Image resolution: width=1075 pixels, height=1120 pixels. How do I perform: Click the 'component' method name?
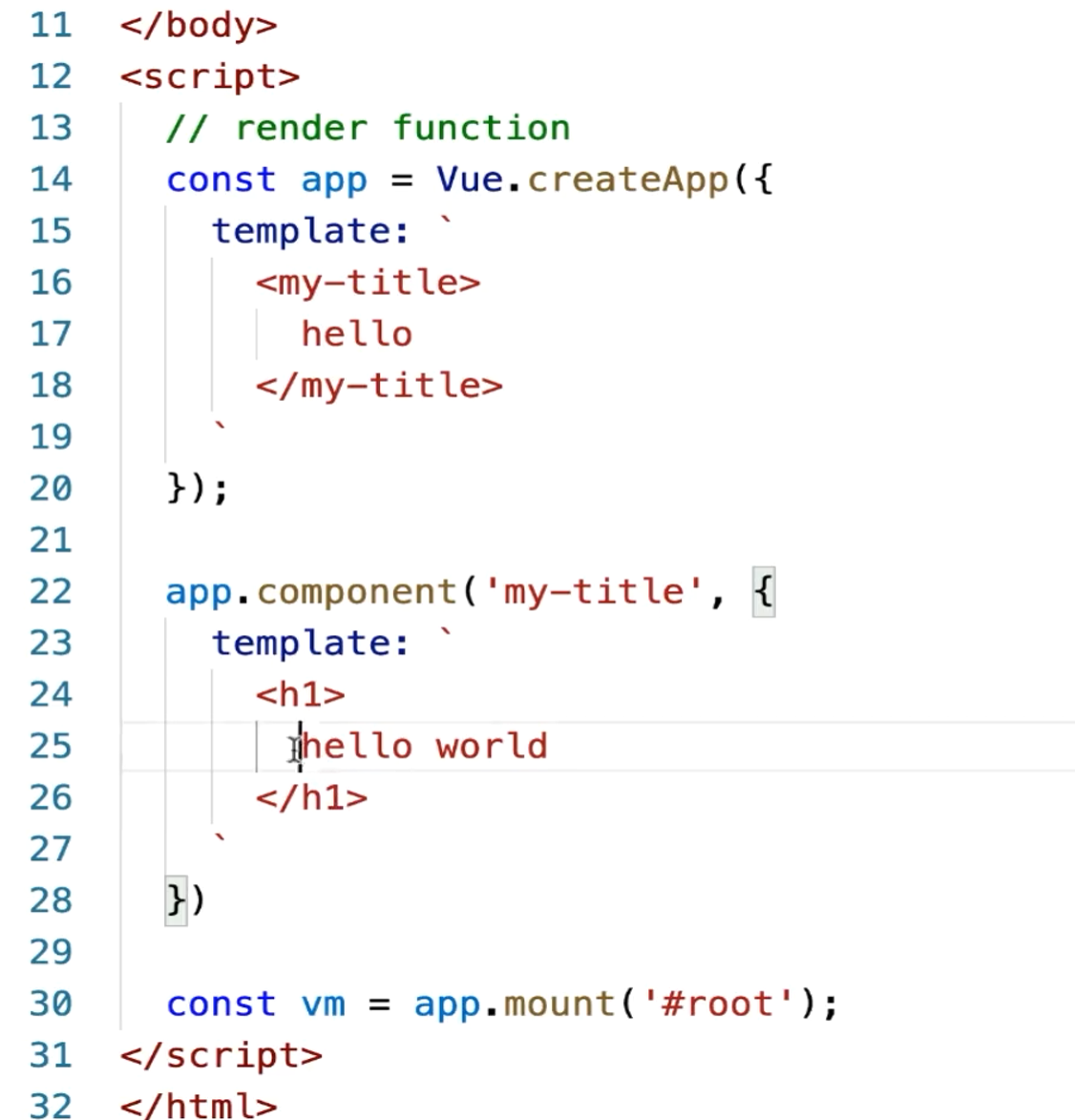[356, 594]
